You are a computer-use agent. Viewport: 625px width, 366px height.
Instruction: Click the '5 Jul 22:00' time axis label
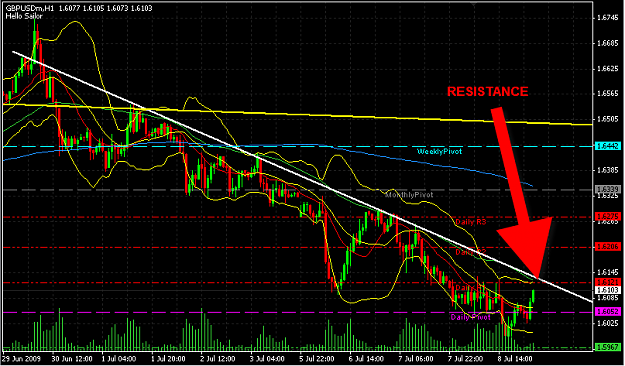tap(318, 359)
